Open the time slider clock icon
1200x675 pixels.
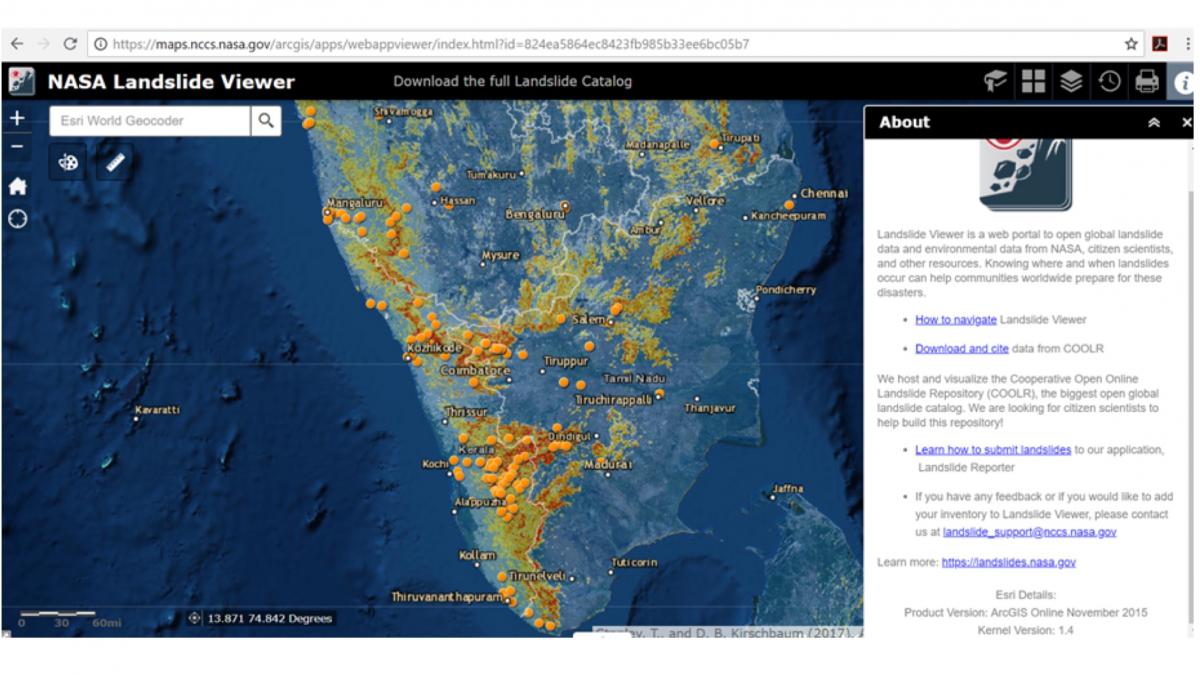1109,82
